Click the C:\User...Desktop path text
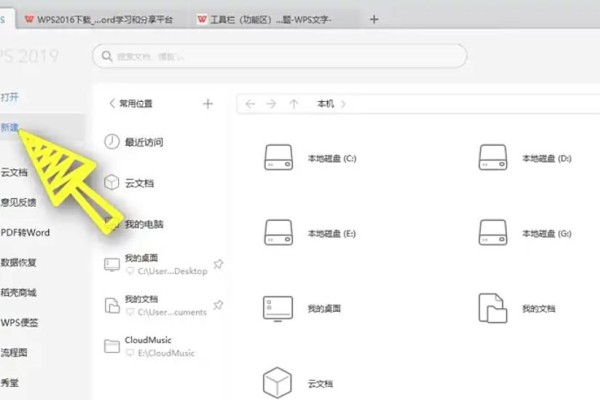 173,271
